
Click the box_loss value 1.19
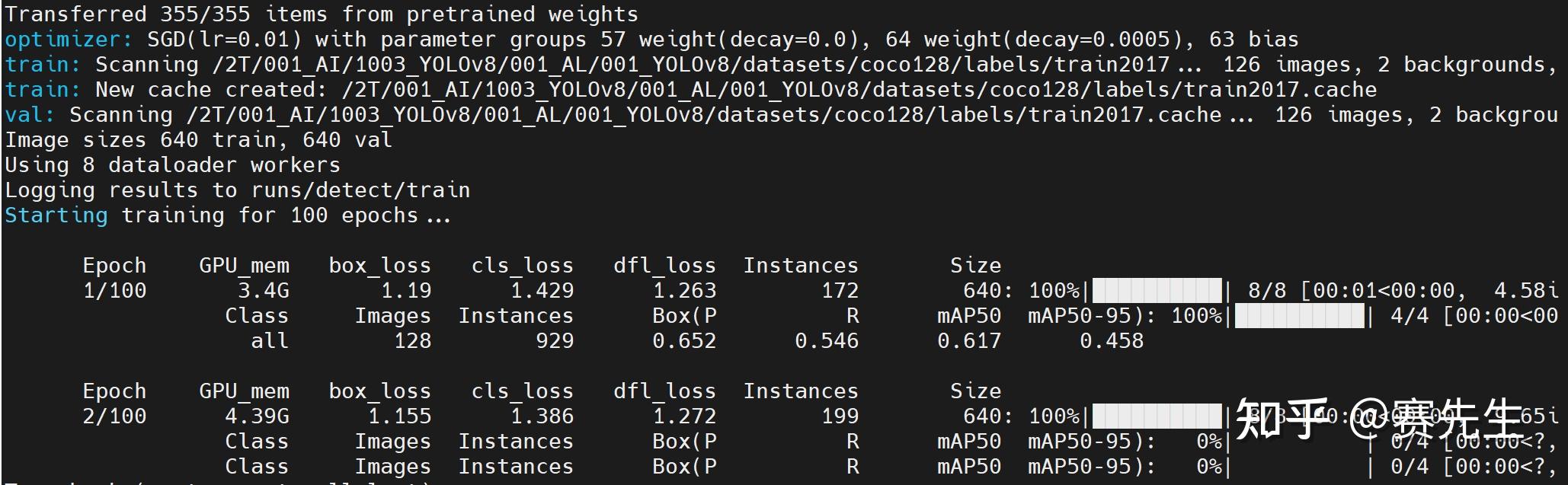406,291
